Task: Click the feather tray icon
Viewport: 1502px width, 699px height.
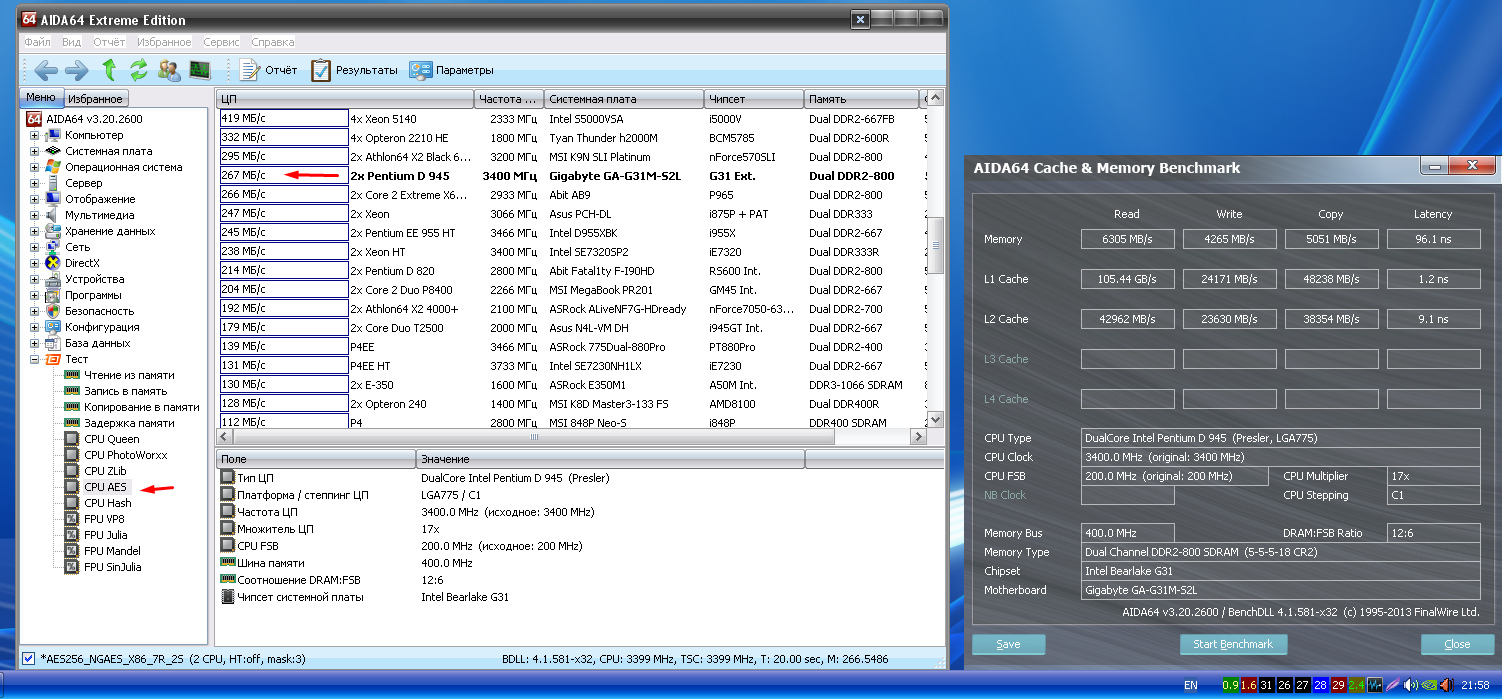Action: (1393, 685)
